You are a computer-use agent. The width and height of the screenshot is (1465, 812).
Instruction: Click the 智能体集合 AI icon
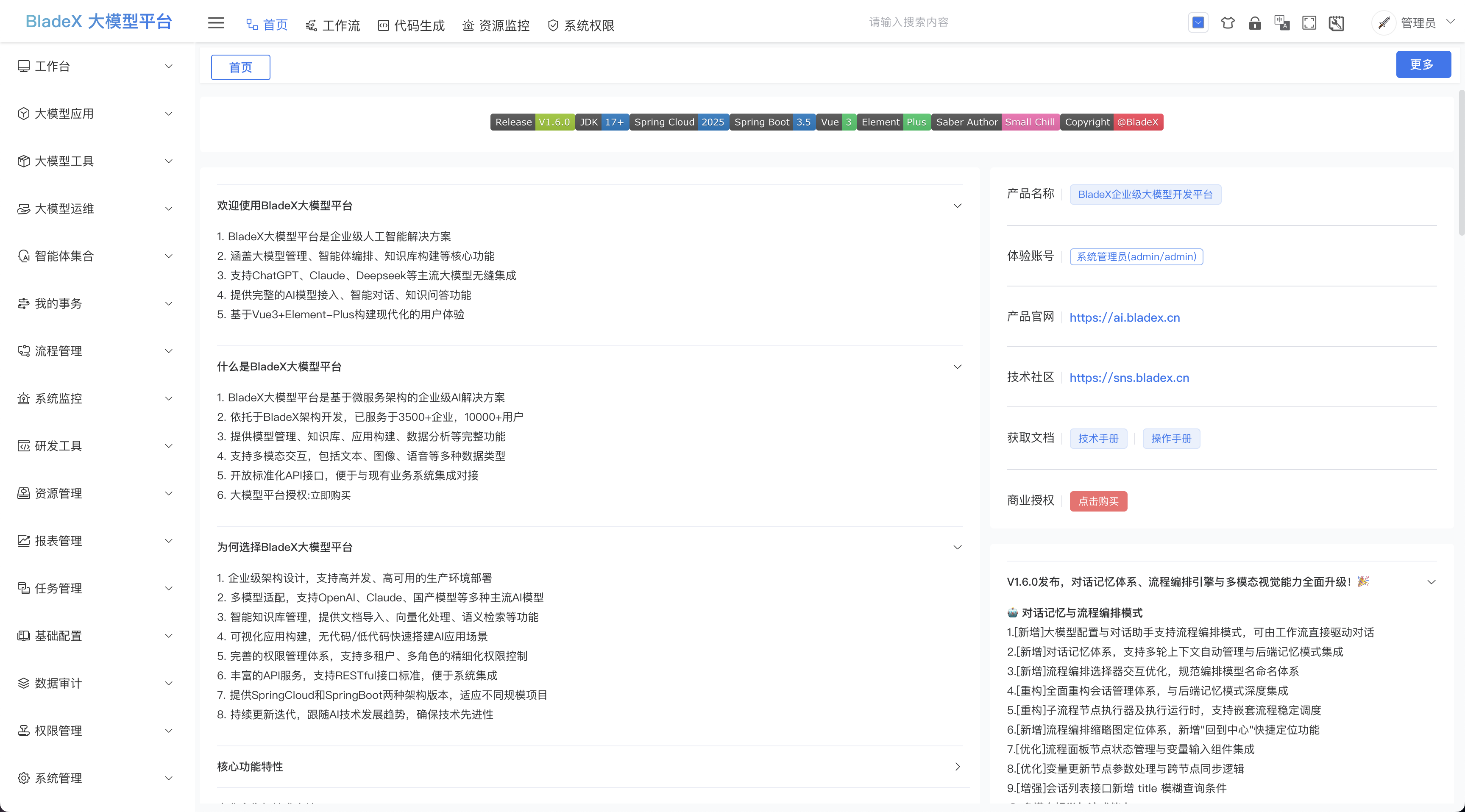[x=23, y=256]
